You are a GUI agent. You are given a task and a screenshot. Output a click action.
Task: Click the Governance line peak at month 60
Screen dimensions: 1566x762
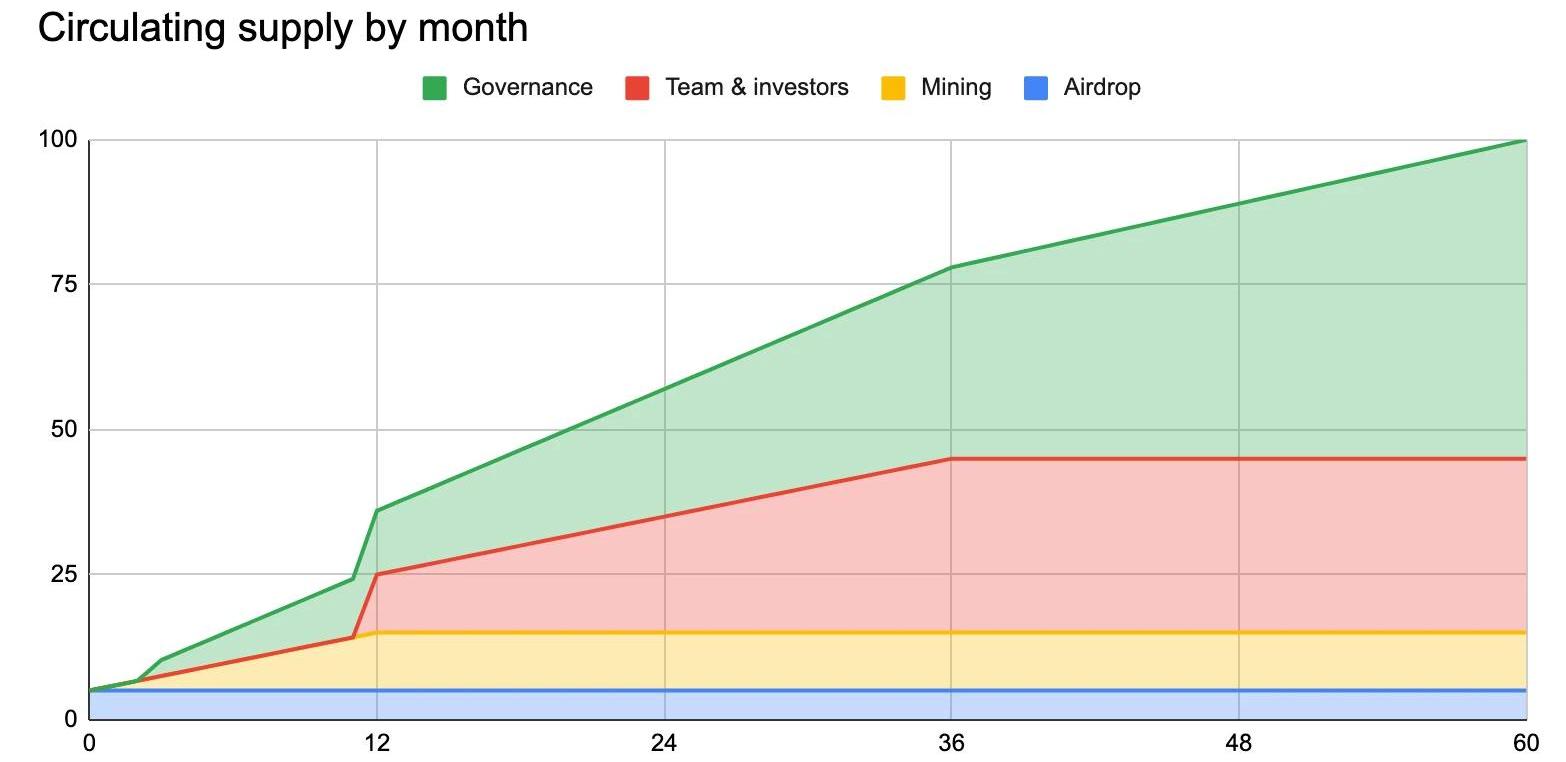1525,141
